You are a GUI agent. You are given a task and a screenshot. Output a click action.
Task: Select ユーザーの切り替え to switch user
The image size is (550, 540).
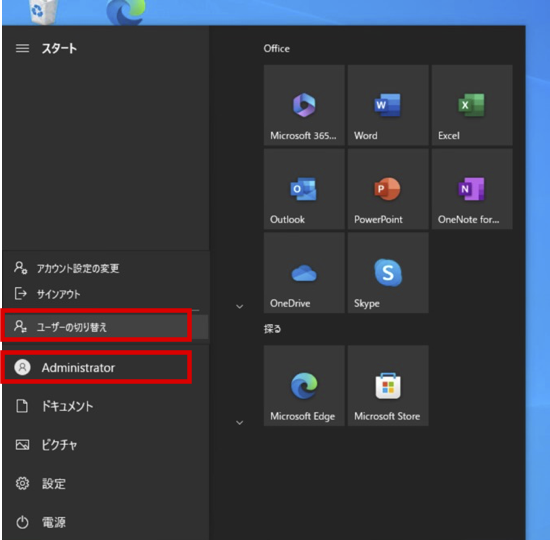(x=105, y=327)
